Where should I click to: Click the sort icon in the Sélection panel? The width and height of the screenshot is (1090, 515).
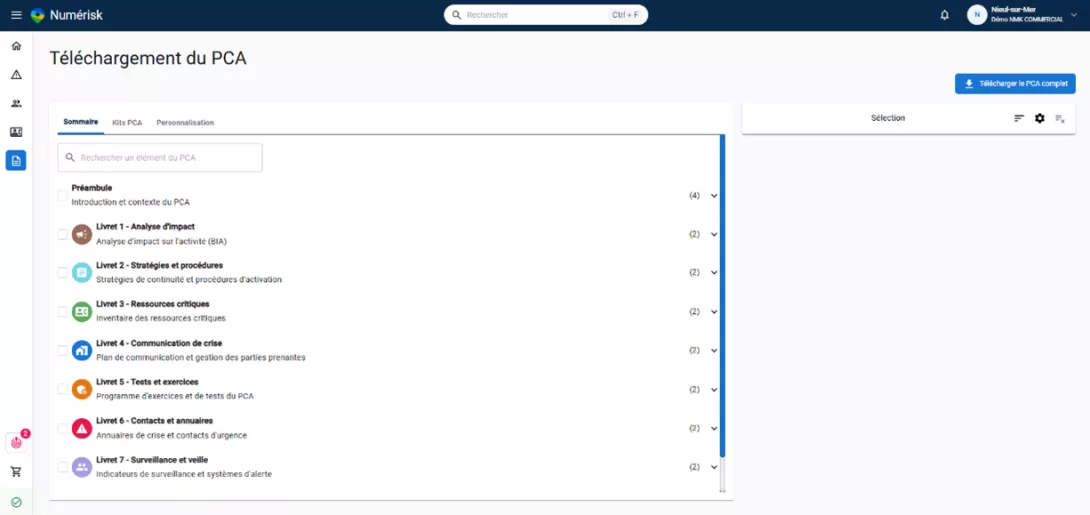[x=1019, y=118]
